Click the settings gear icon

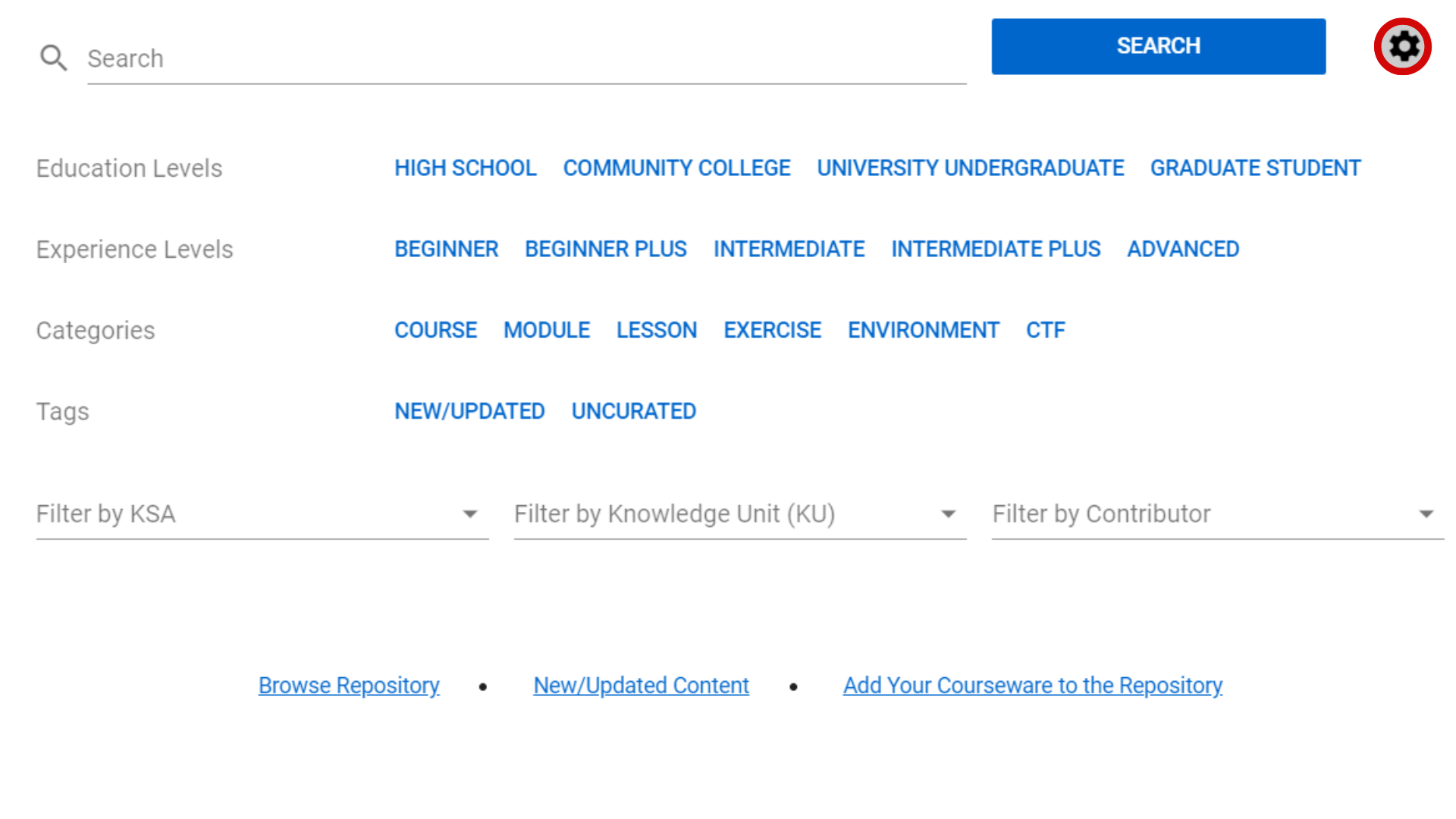(1402, 46)
